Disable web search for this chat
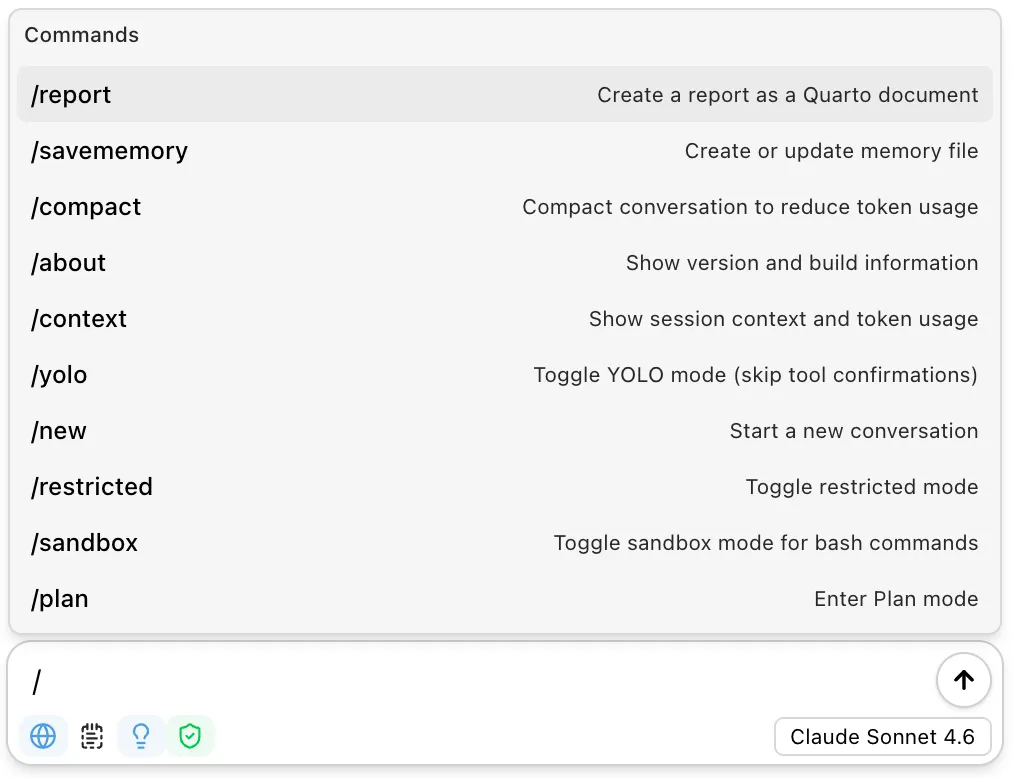 tap(42, 736)
